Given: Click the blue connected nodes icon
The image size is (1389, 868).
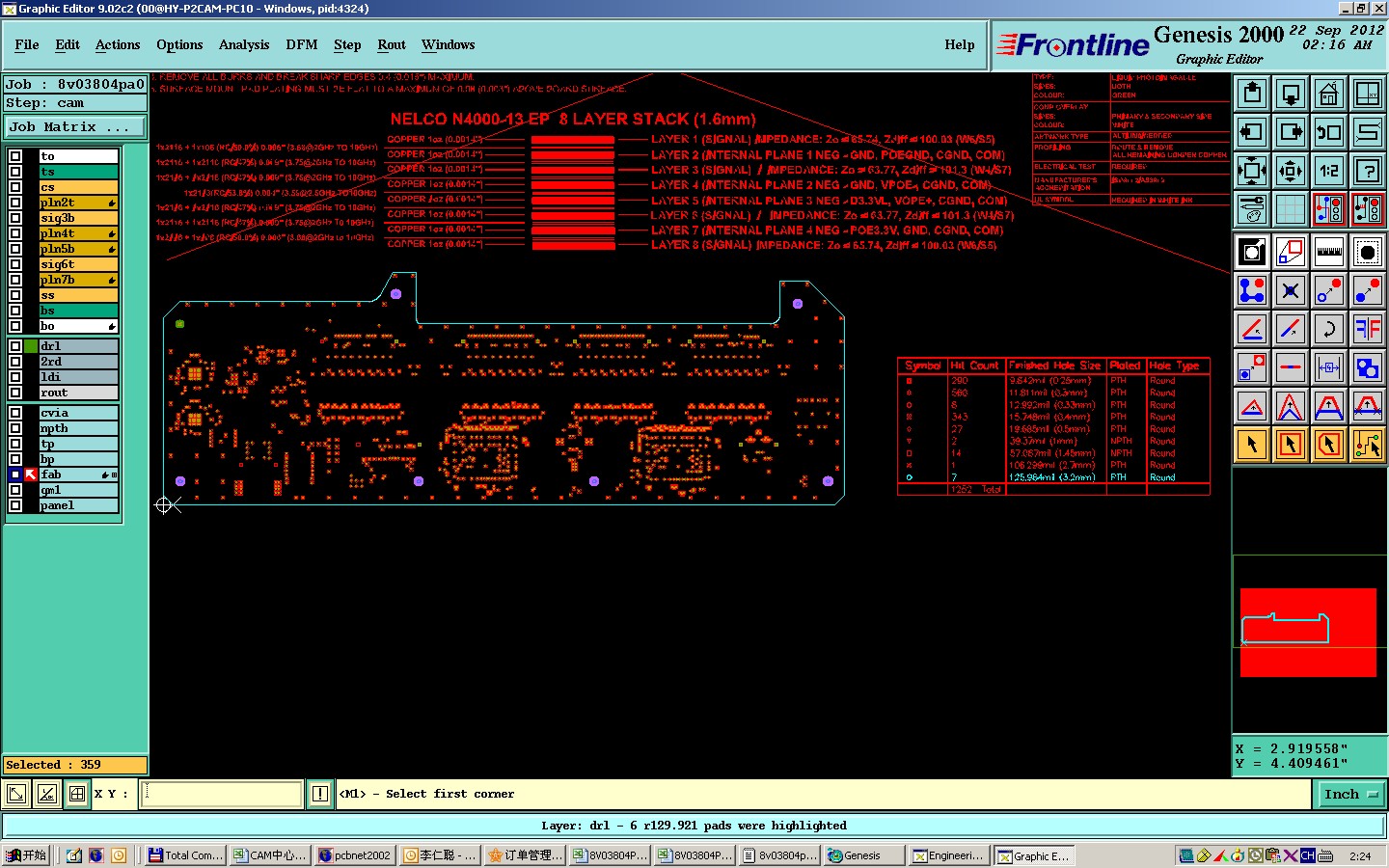Looking at the screenshot, I should (x=1252, y=290).
